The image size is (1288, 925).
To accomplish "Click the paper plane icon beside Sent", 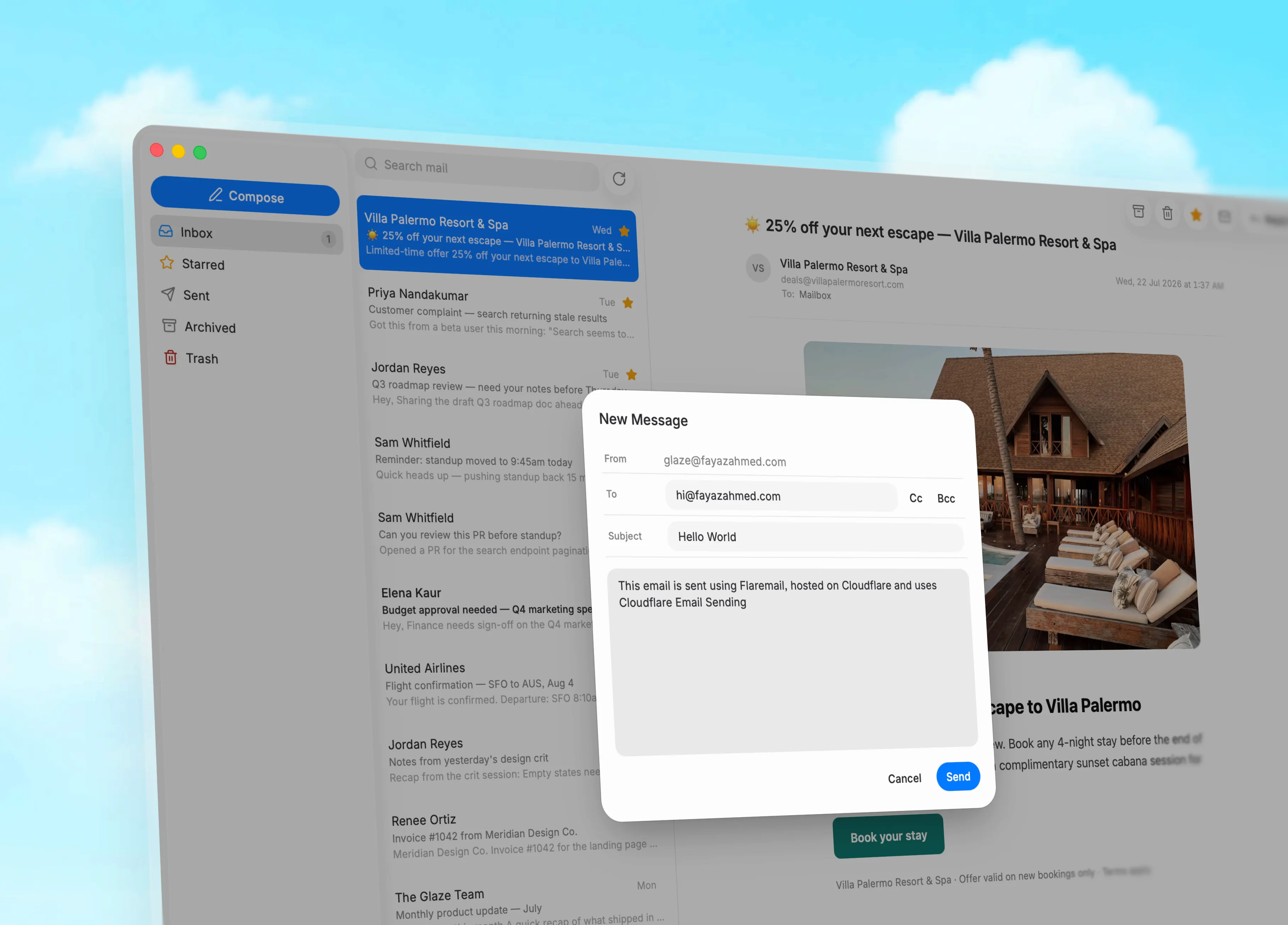I will tap(168, 293).
